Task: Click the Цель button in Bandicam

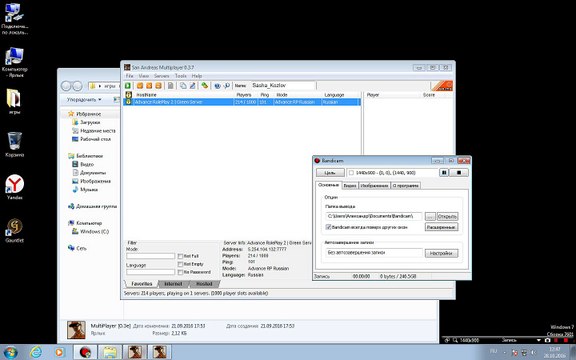Action: click(330, 173)
